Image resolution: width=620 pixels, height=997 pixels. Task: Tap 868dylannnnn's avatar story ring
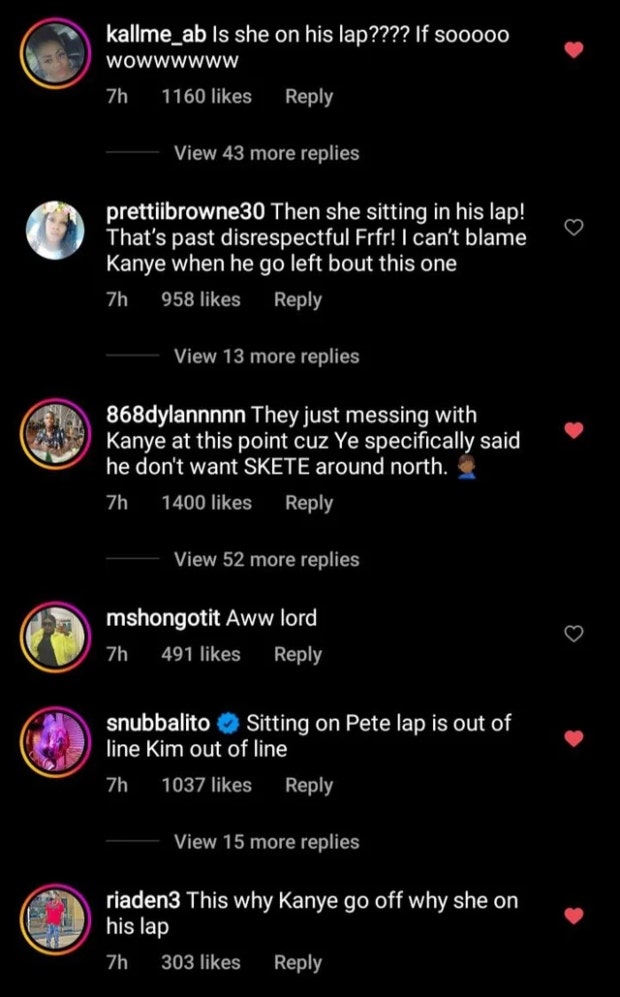coord(54,433)
